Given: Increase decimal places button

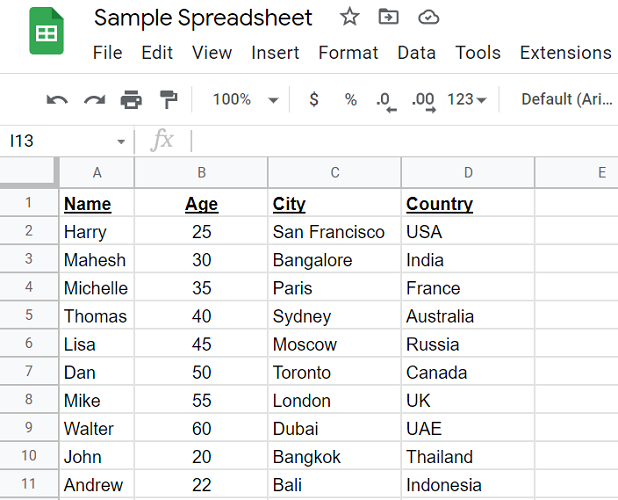Looking at the screenshot, I should (422, 99).
